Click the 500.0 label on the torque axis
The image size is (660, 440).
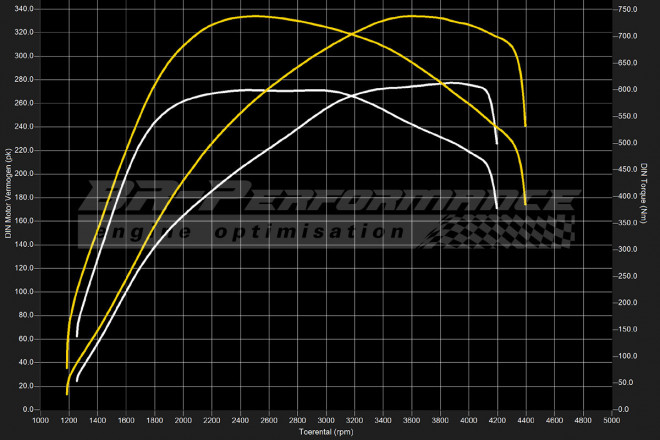tap(627, 143)
